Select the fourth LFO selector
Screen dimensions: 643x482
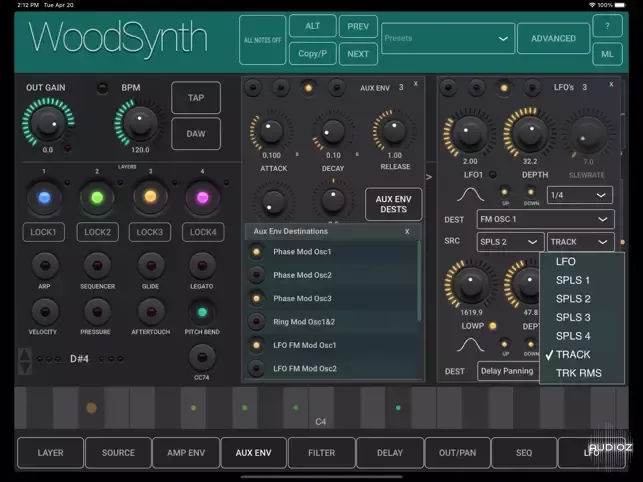point(532,88)
